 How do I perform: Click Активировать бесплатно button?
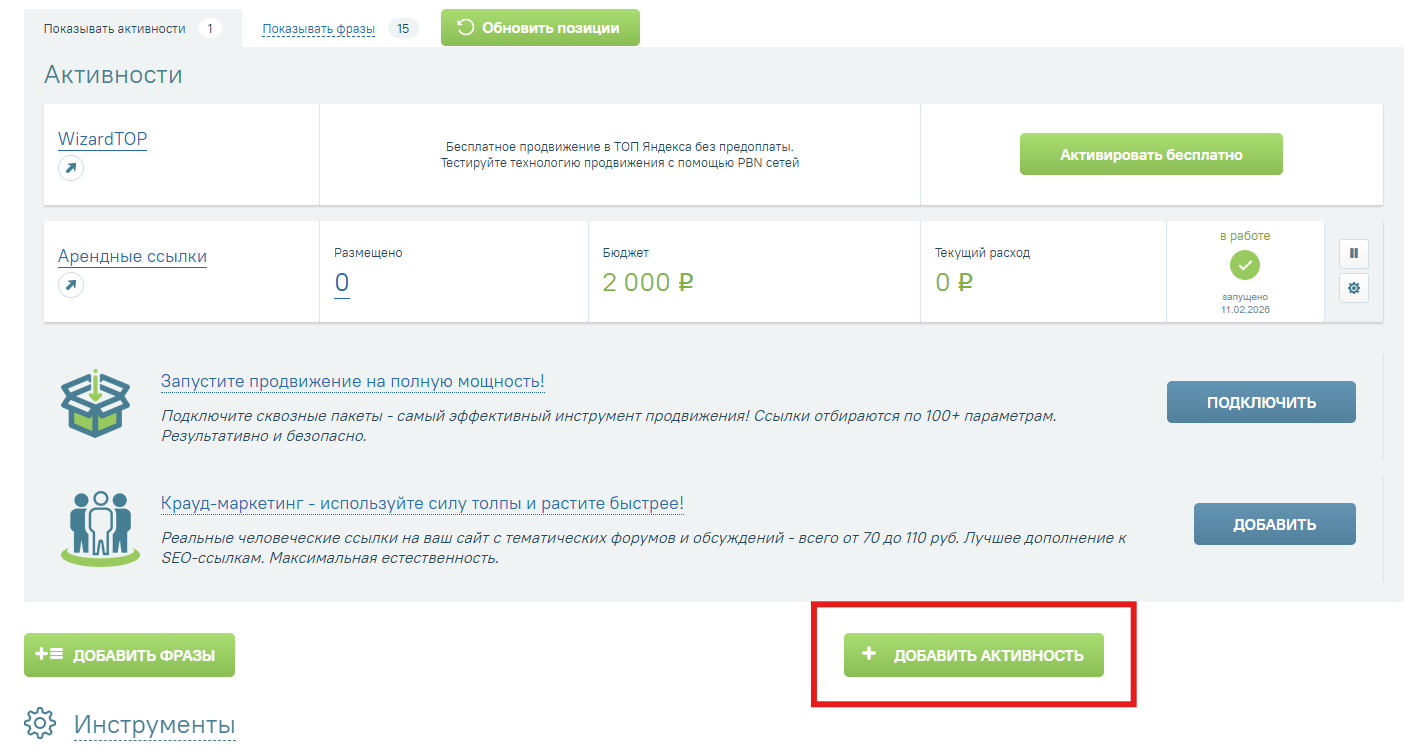(x=1151, y=155)
